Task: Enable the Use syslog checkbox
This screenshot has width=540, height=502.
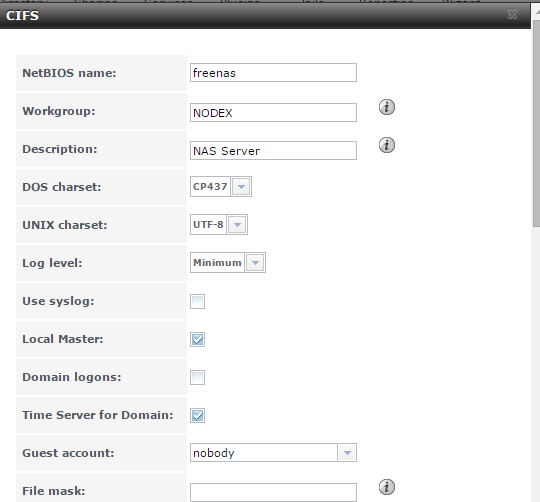Action: click(197, 301)
